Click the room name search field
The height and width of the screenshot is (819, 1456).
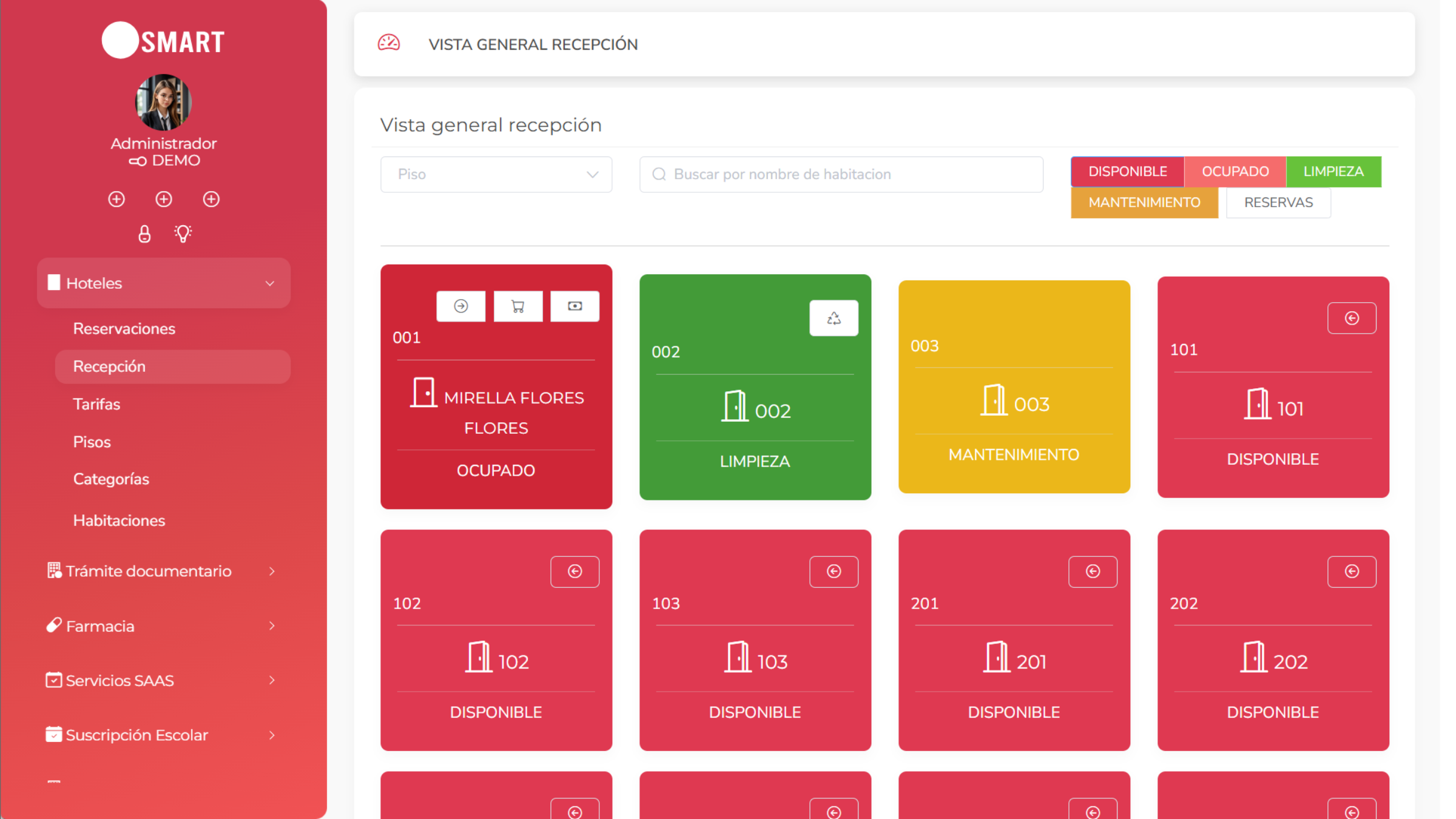[x=841, y=175]
